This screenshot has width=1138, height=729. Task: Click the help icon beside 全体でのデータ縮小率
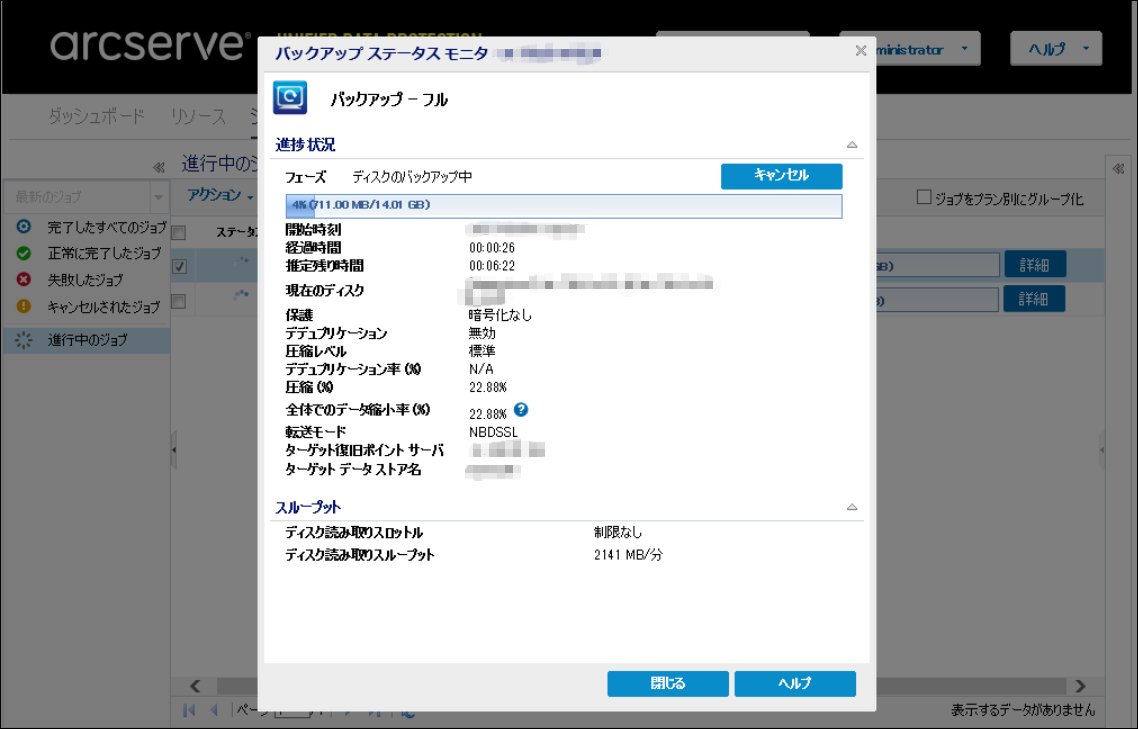pyautogui.click(x=521, y=410)
